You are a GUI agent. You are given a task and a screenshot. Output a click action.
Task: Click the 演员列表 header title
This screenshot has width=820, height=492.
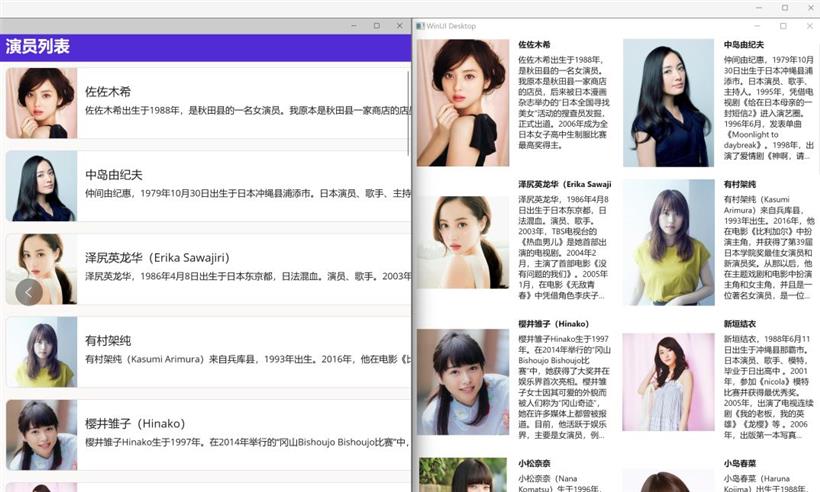tap(38, 47)
